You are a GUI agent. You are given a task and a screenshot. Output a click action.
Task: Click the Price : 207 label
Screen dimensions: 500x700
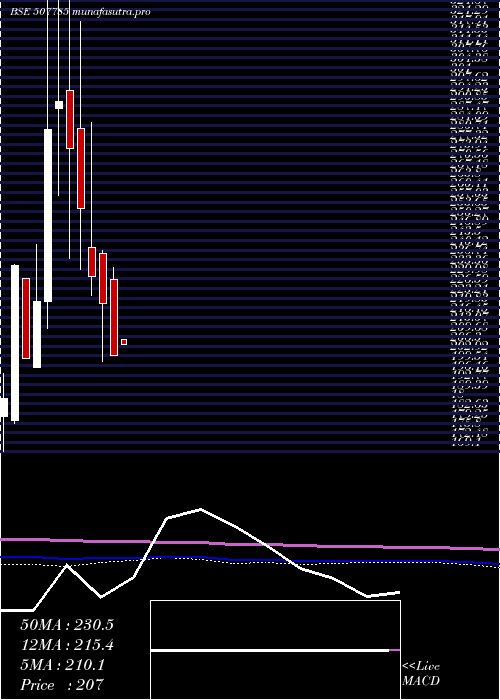62,685
